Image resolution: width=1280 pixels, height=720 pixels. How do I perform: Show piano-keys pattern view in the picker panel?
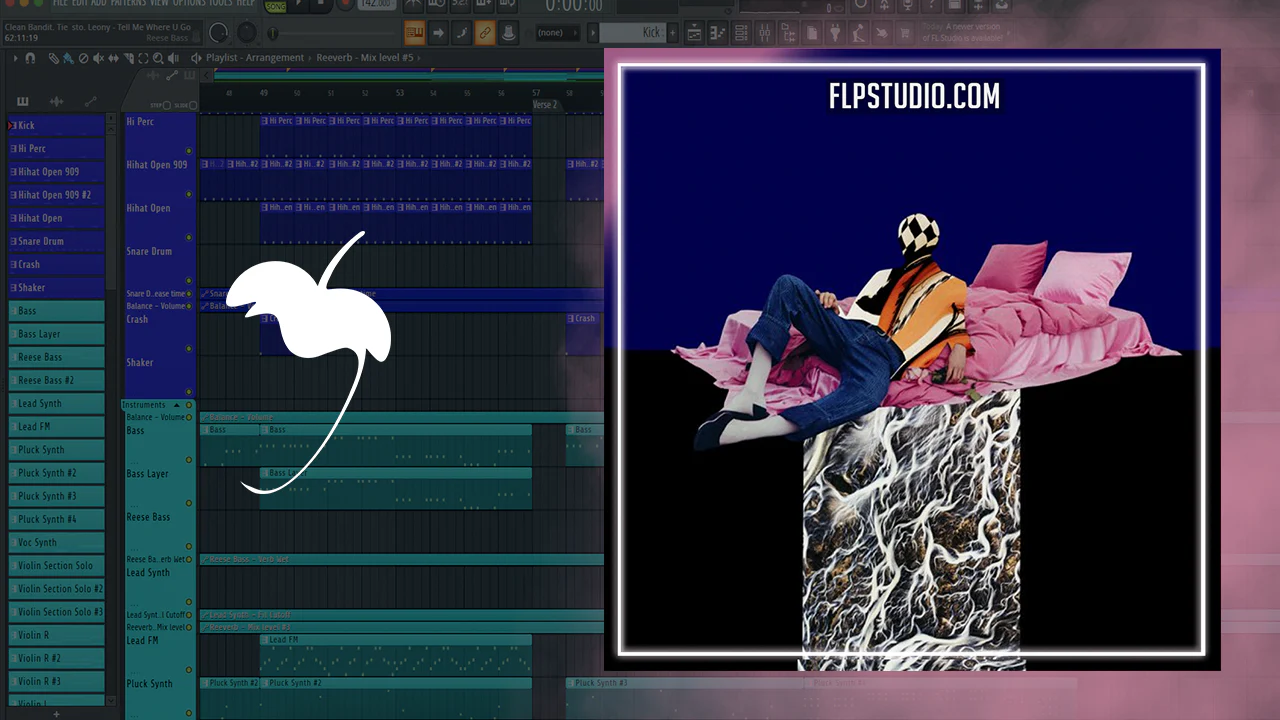pyautogui.click(x=23, y=101)
